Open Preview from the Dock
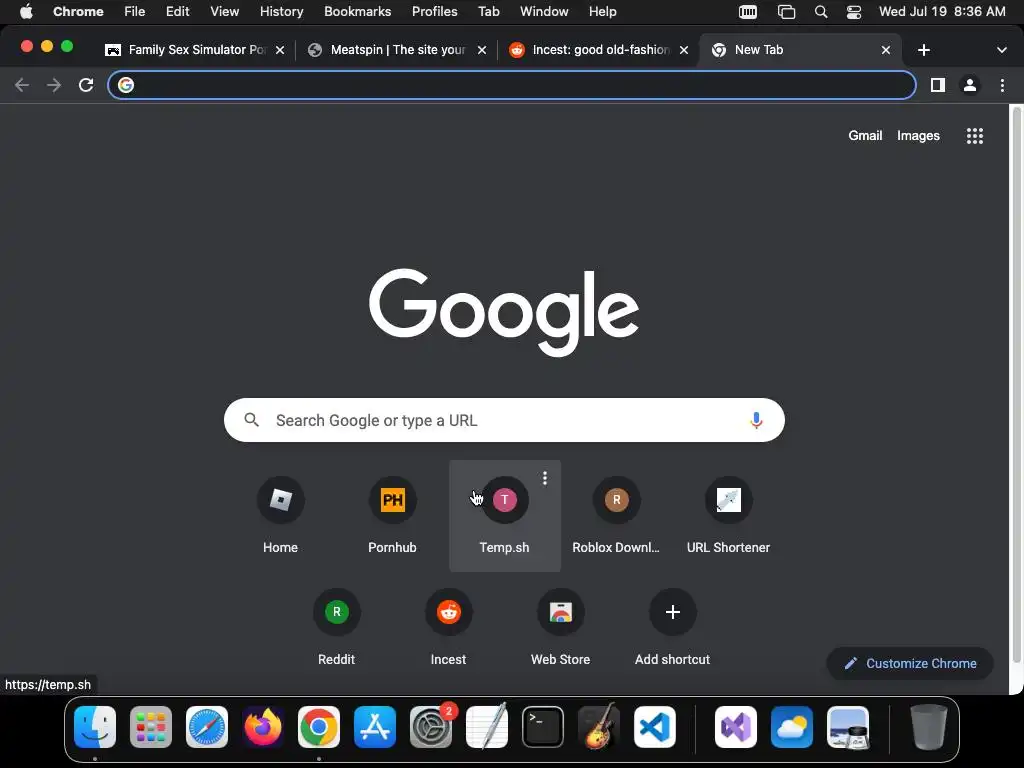The image size is (1024, 768). 848,727
